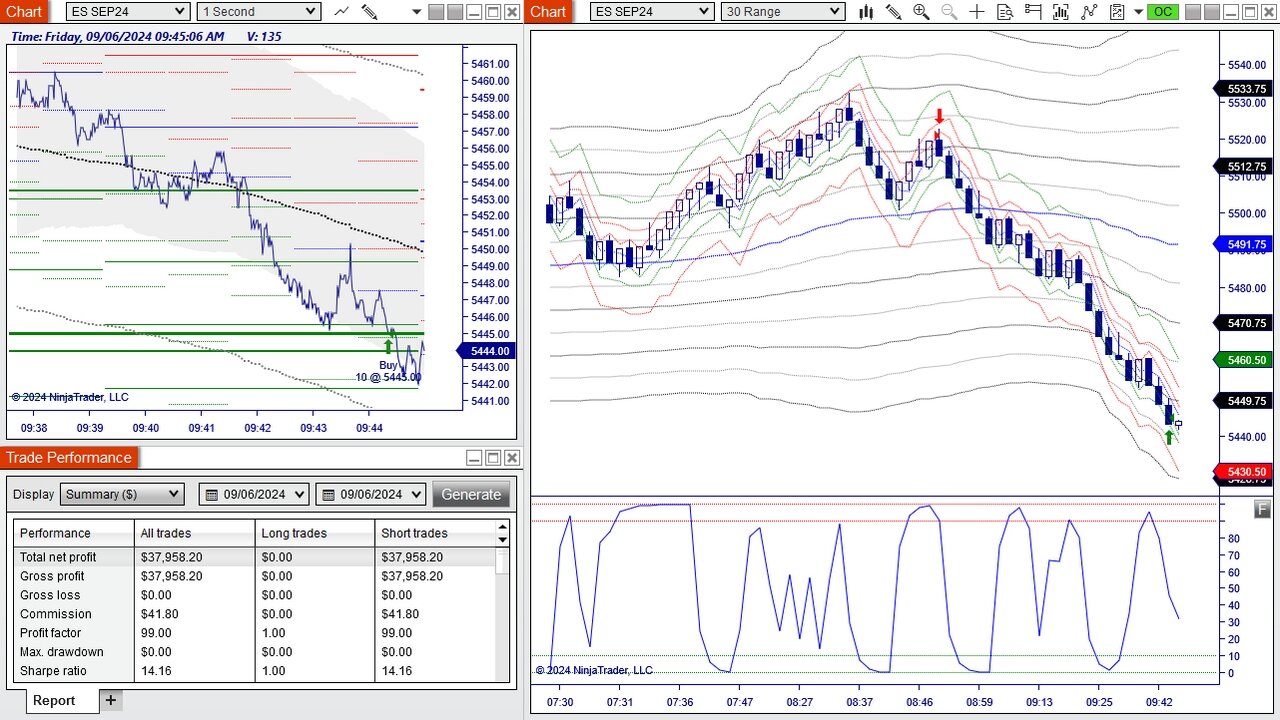
Task: Click Short trades column header
Action: coord(435,533)
